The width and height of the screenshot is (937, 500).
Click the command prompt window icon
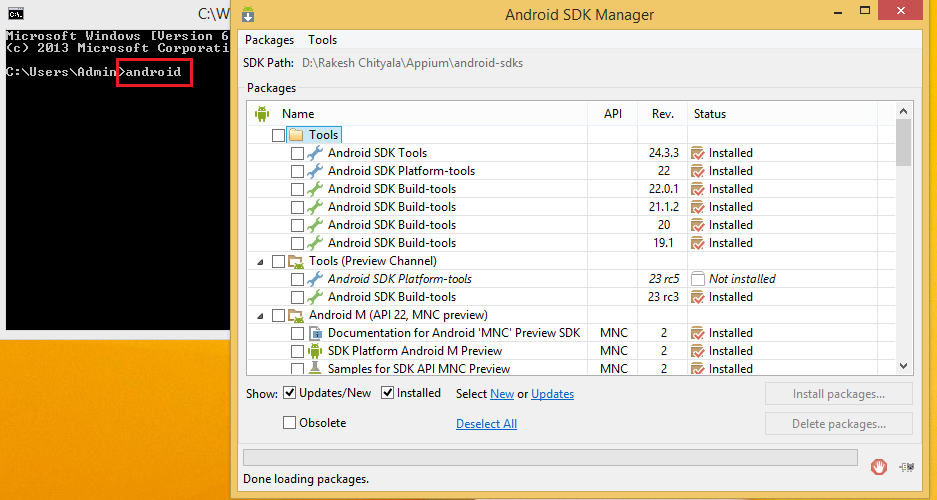pos(16,14)
